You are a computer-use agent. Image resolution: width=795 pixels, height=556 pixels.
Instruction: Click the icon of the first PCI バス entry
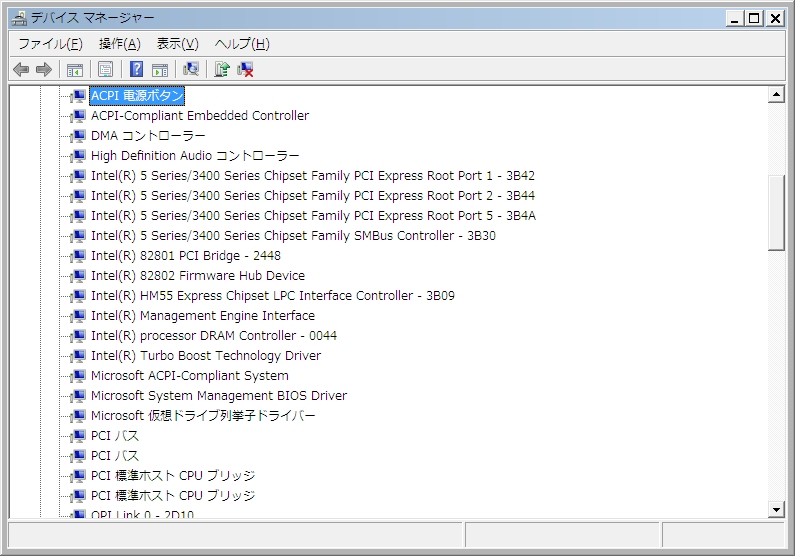(79, 436)
